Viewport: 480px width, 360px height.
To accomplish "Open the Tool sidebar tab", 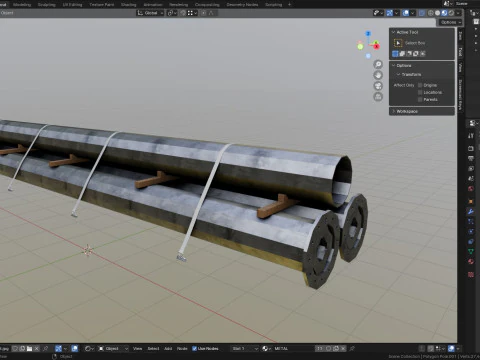I will 460,52.
